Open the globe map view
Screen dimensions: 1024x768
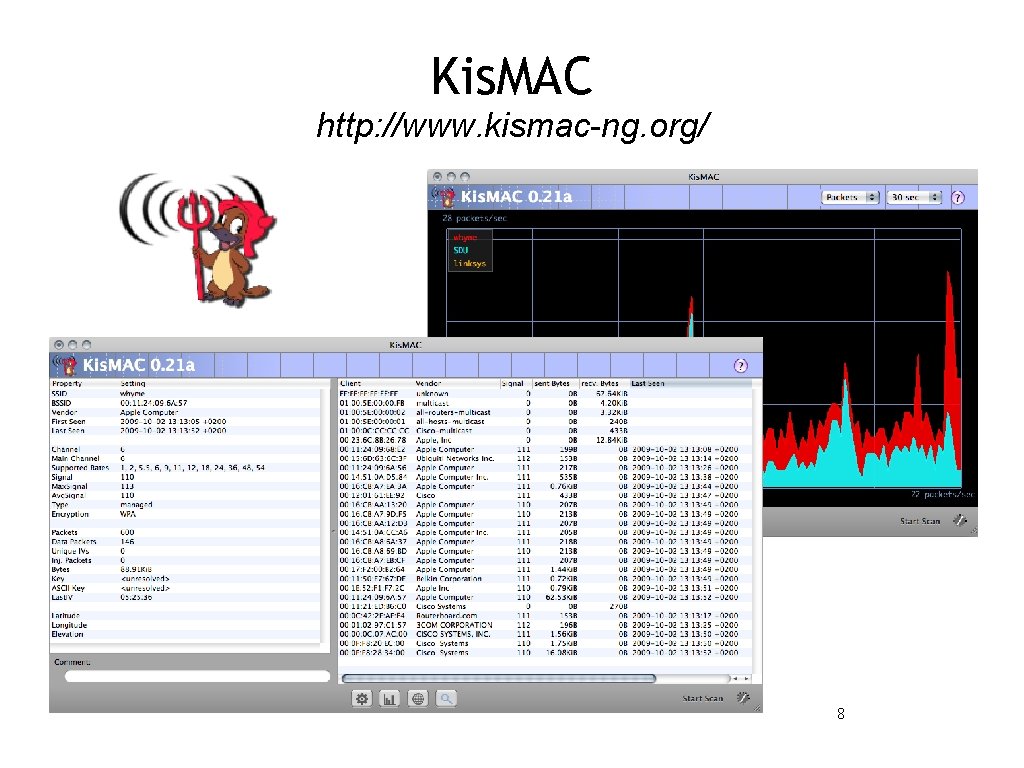coord(418,699)
